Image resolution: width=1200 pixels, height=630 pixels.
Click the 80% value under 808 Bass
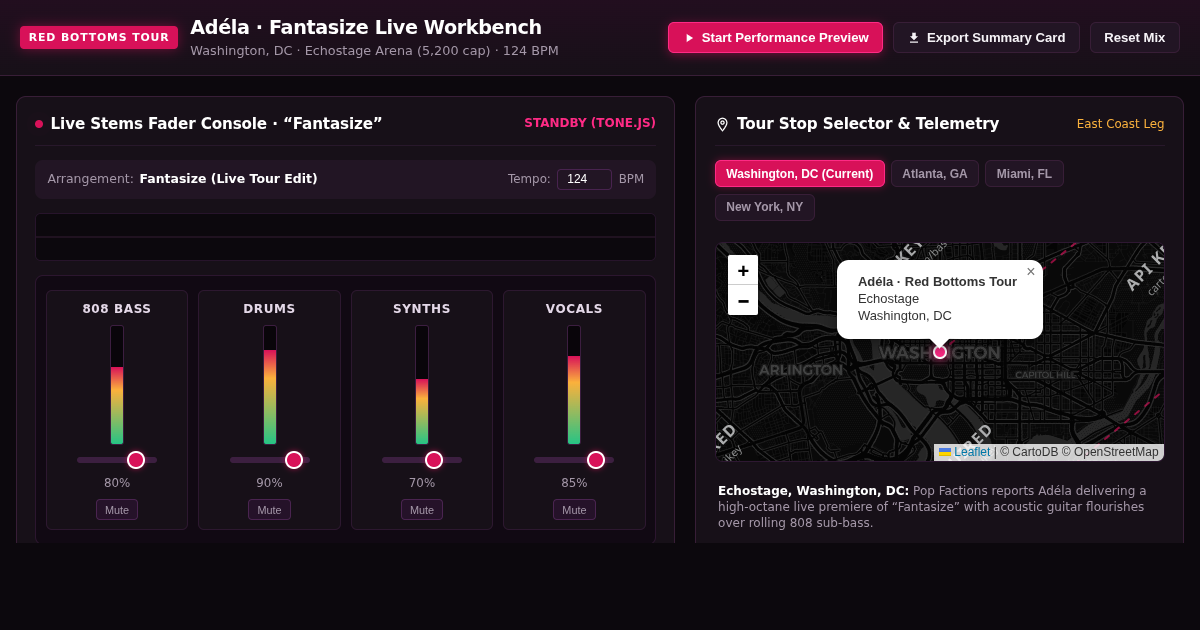click(x=117, y=483)
